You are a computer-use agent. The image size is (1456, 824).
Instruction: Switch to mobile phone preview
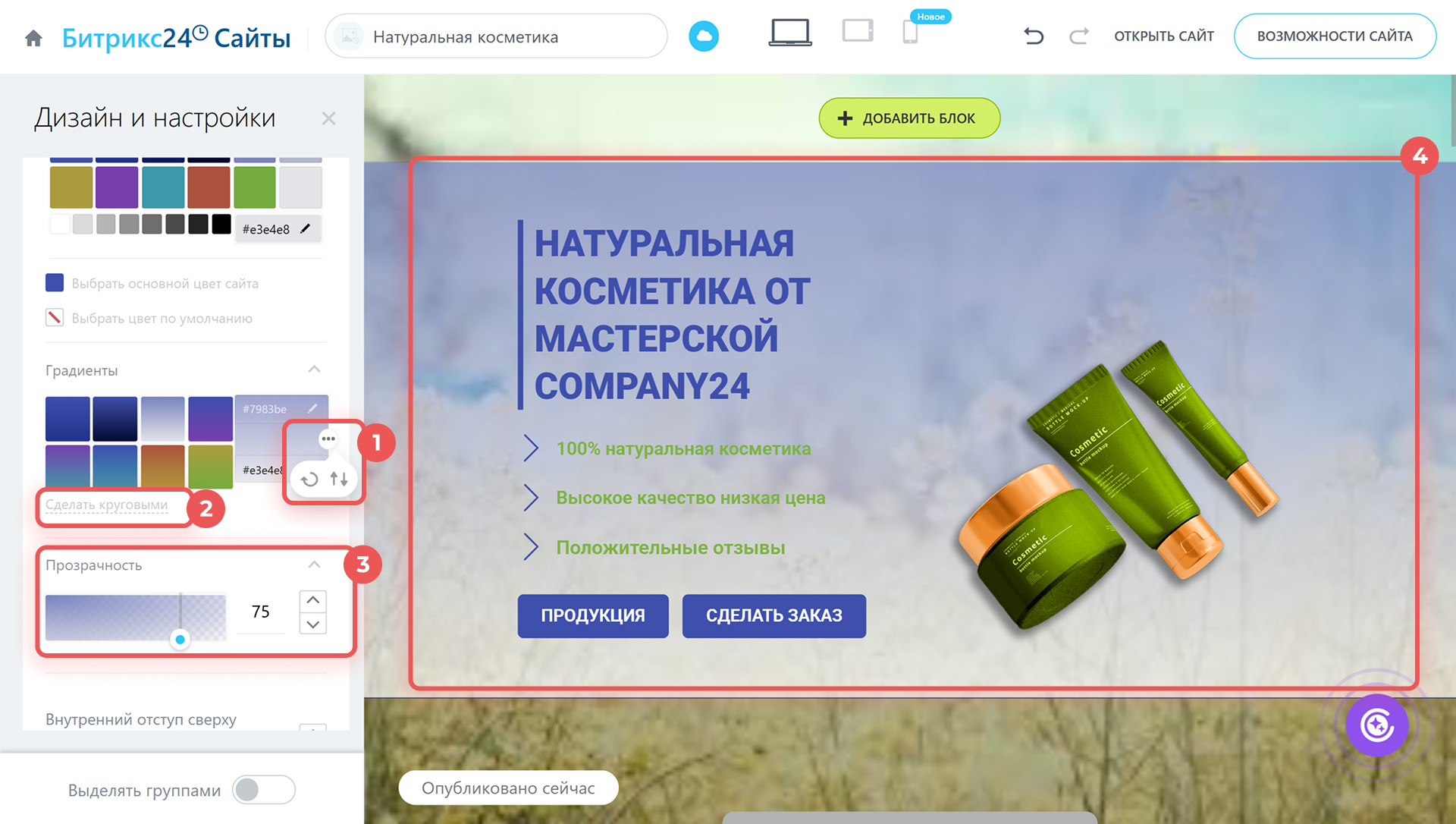pyautogui.click(x=910, y=33)
